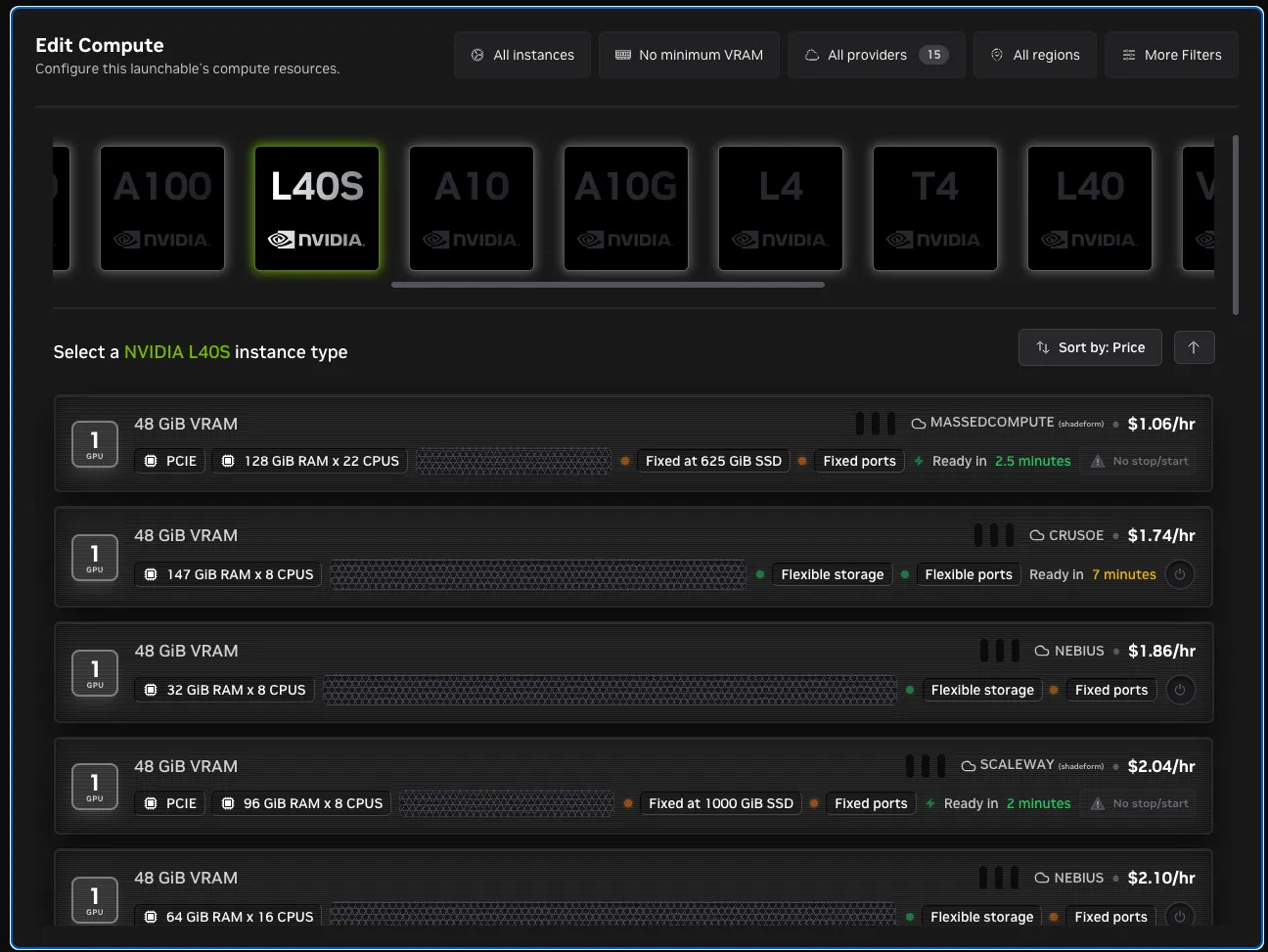The width and height of the screenshot is (1268, 952).
Task: Click the cloud icon beside SCALEWAY
Action: pyautogui.click(x=969, y=766)
